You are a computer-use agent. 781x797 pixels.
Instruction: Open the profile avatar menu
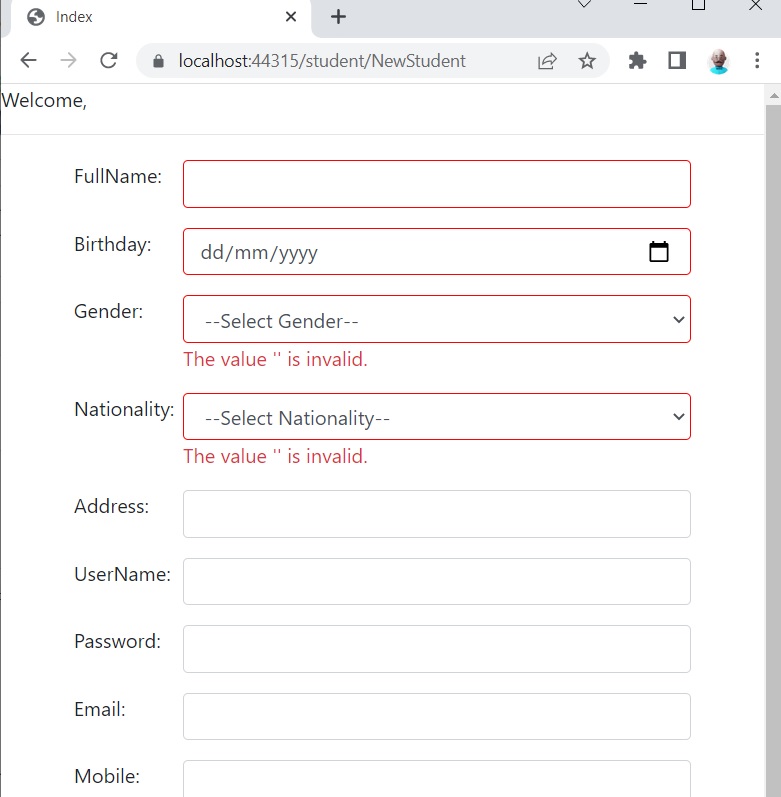click(718, 61)
